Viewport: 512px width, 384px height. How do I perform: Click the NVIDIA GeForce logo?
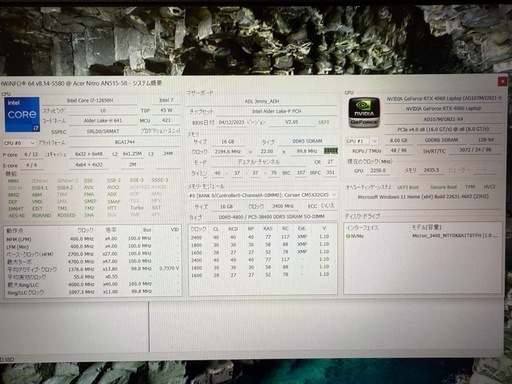click(x=364, y=113)
